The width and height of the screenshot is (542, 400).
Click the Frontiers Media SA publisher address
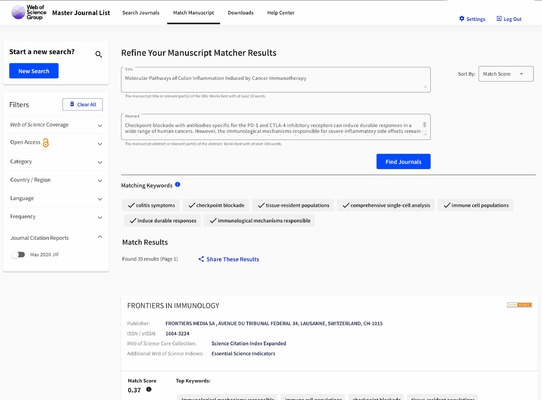point(274,324)
